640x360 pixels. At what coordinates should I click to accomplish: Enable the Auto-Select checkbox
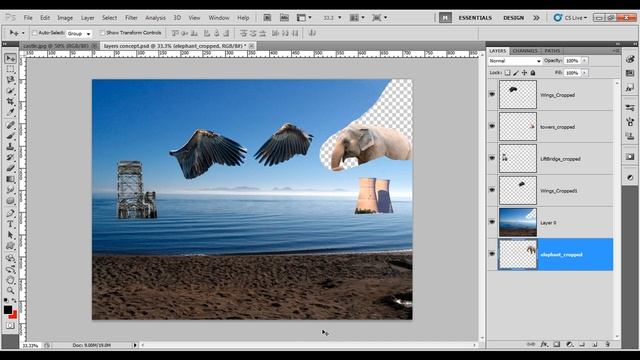(35, 33)
